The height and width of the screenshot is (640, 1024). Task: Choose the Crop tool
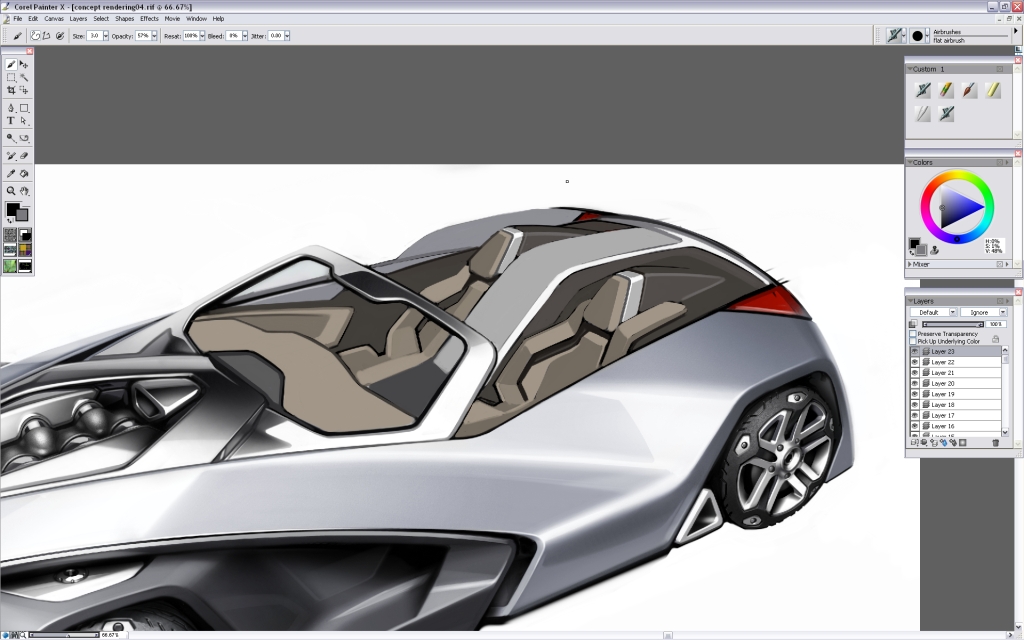click(x=11, y=90)
